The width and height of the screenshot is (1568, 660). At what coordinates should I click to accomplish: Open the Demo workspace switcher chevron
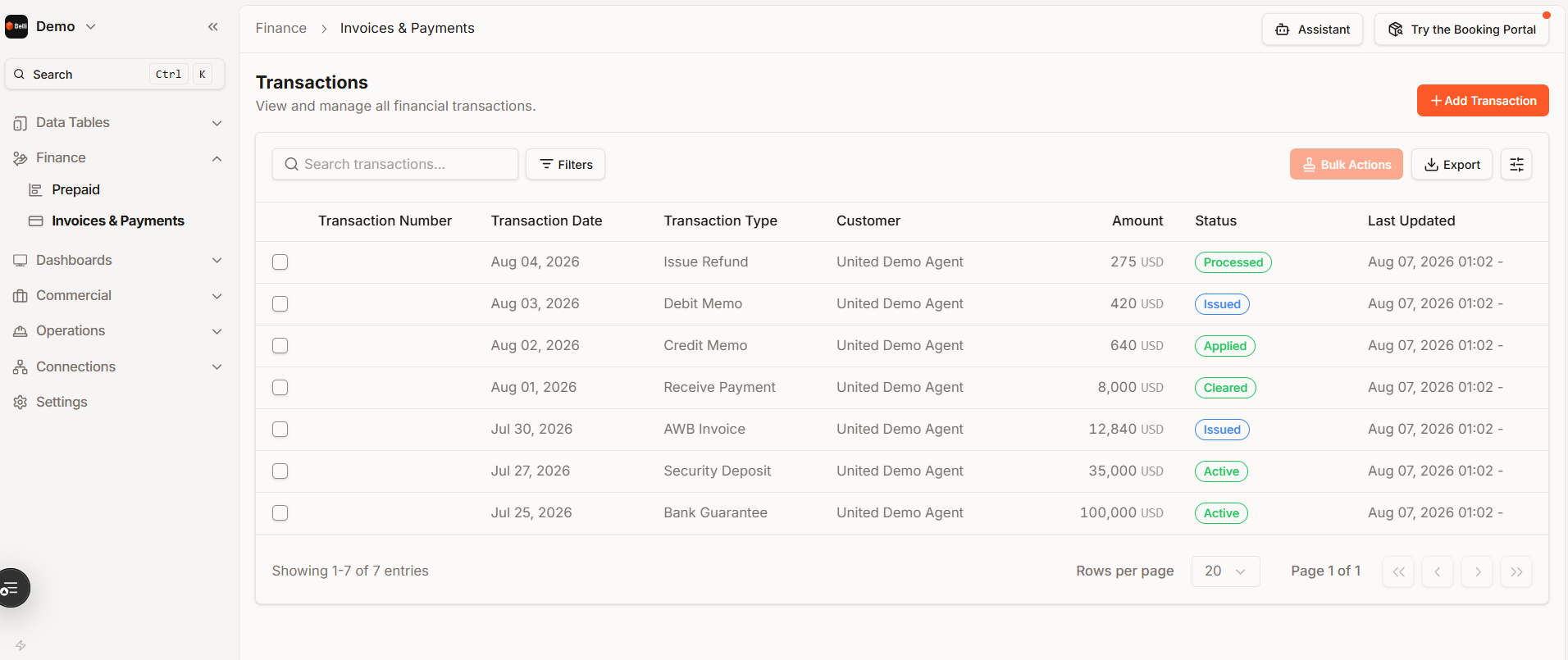pos(91,27)
